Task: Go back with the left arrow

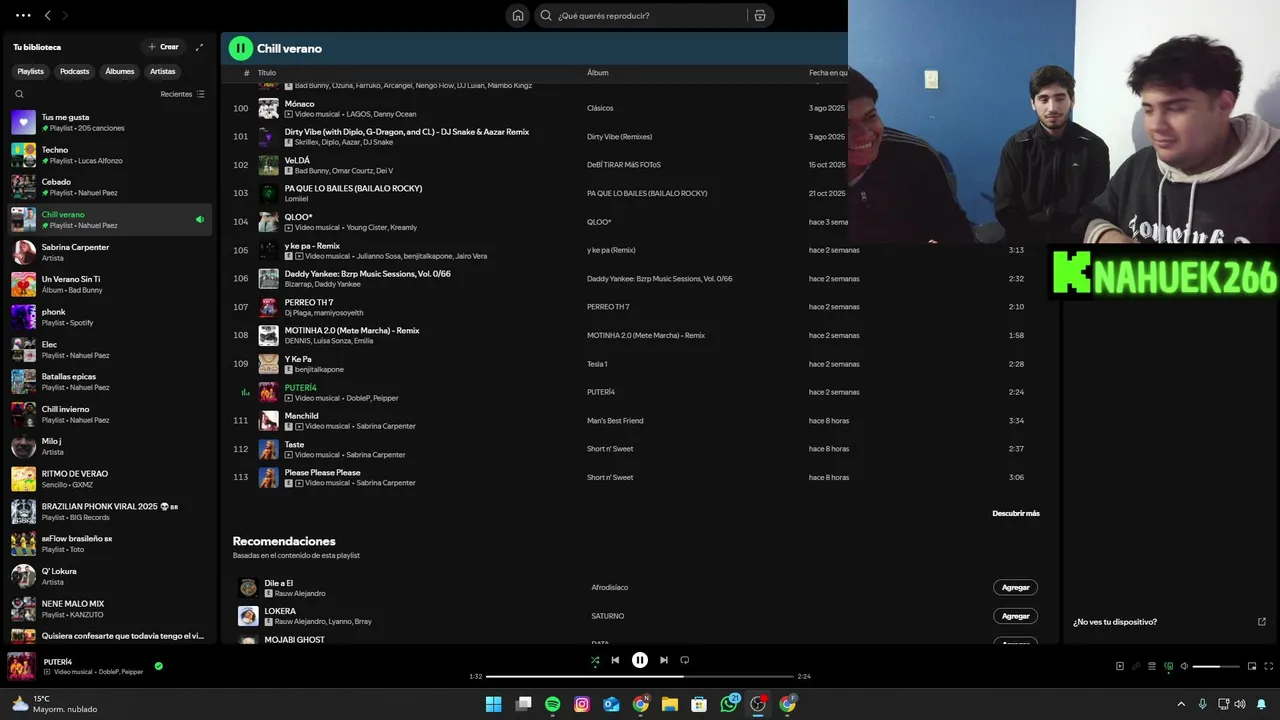Action: pos(47,16)
